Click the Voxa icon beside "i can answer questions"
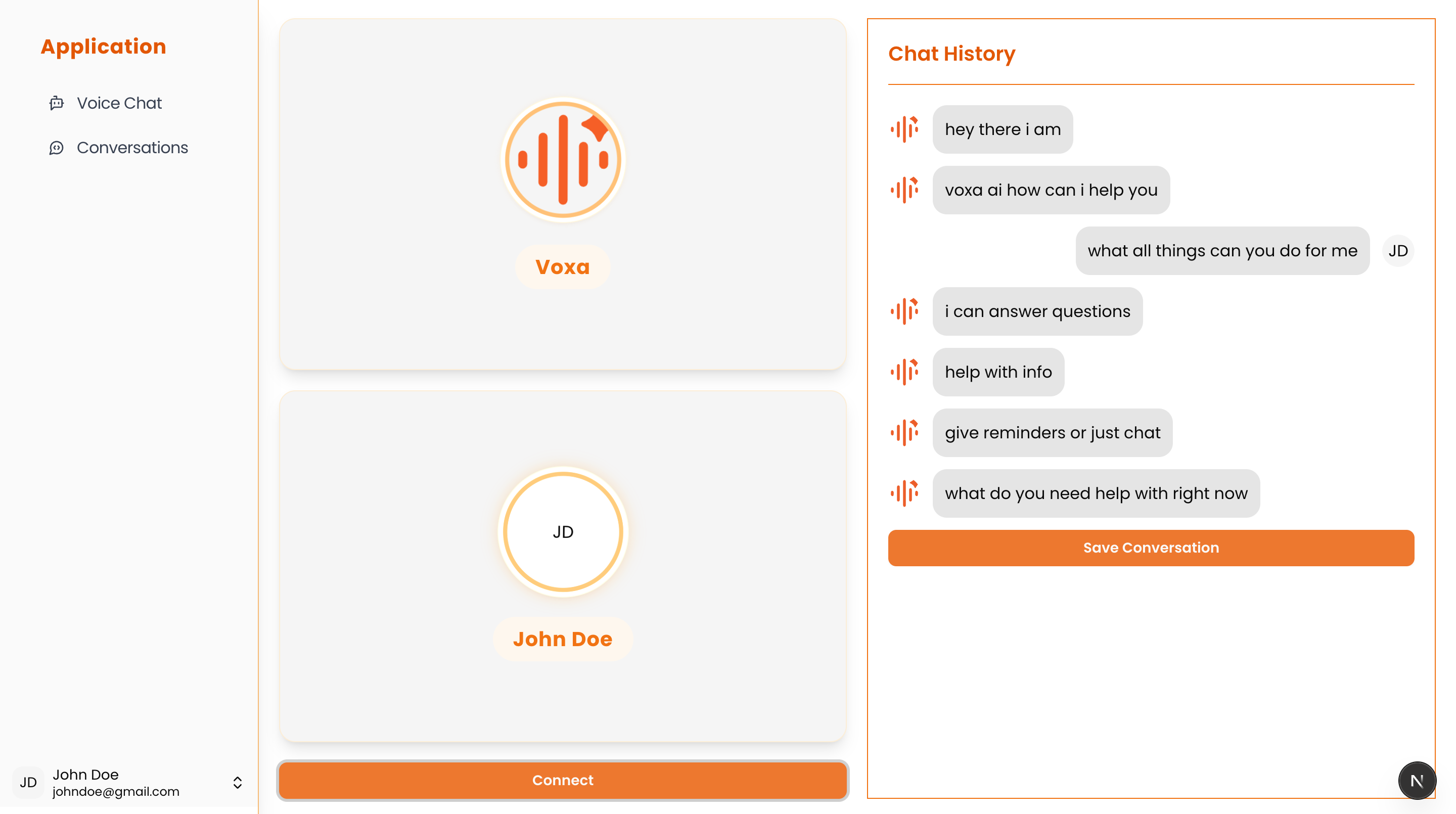The width and height of the screenshot is (1456, 814). tap(904, 311)
